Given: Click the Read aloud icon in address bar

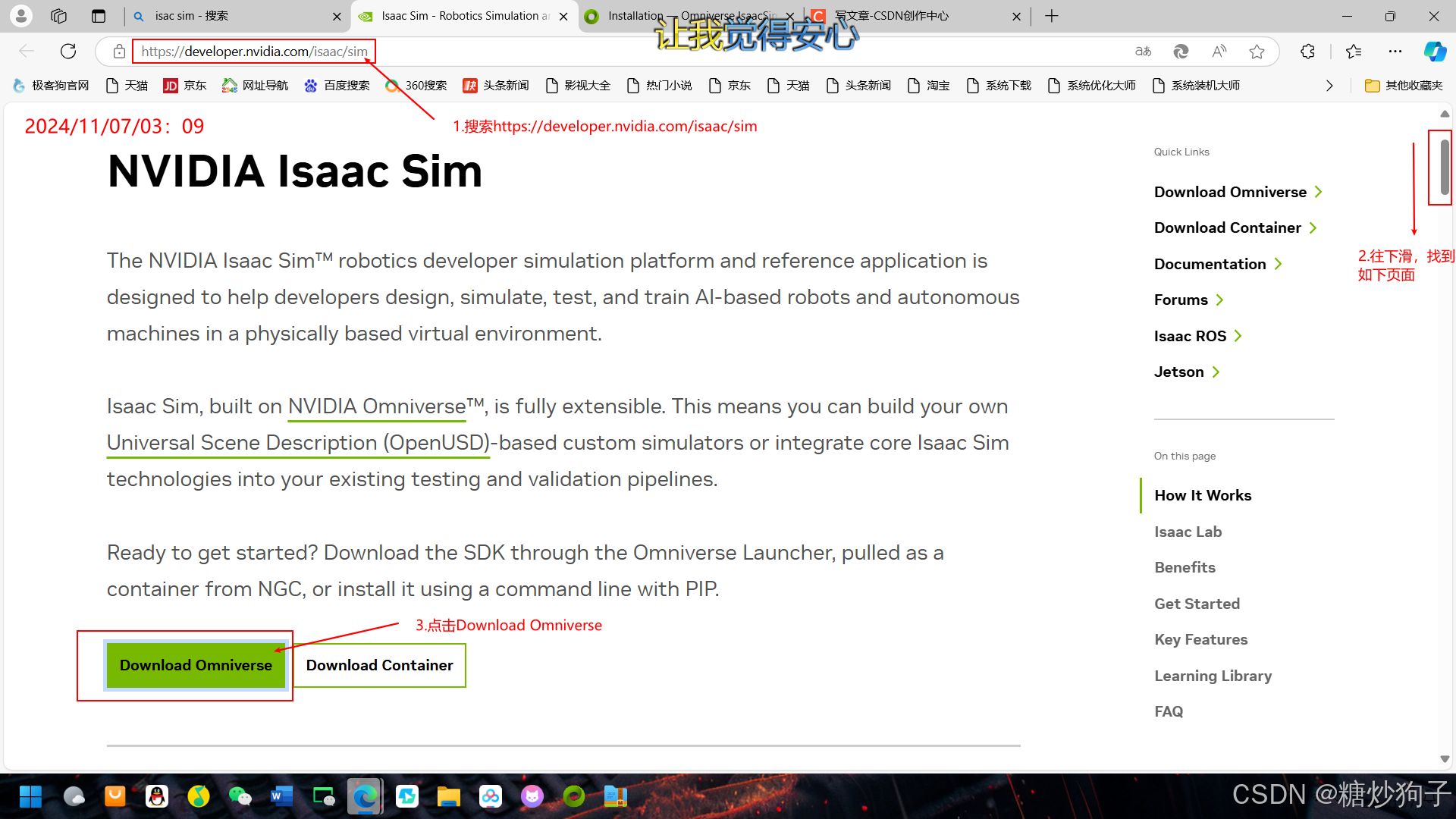Looking at the screenshot, I should point(1219,52).
